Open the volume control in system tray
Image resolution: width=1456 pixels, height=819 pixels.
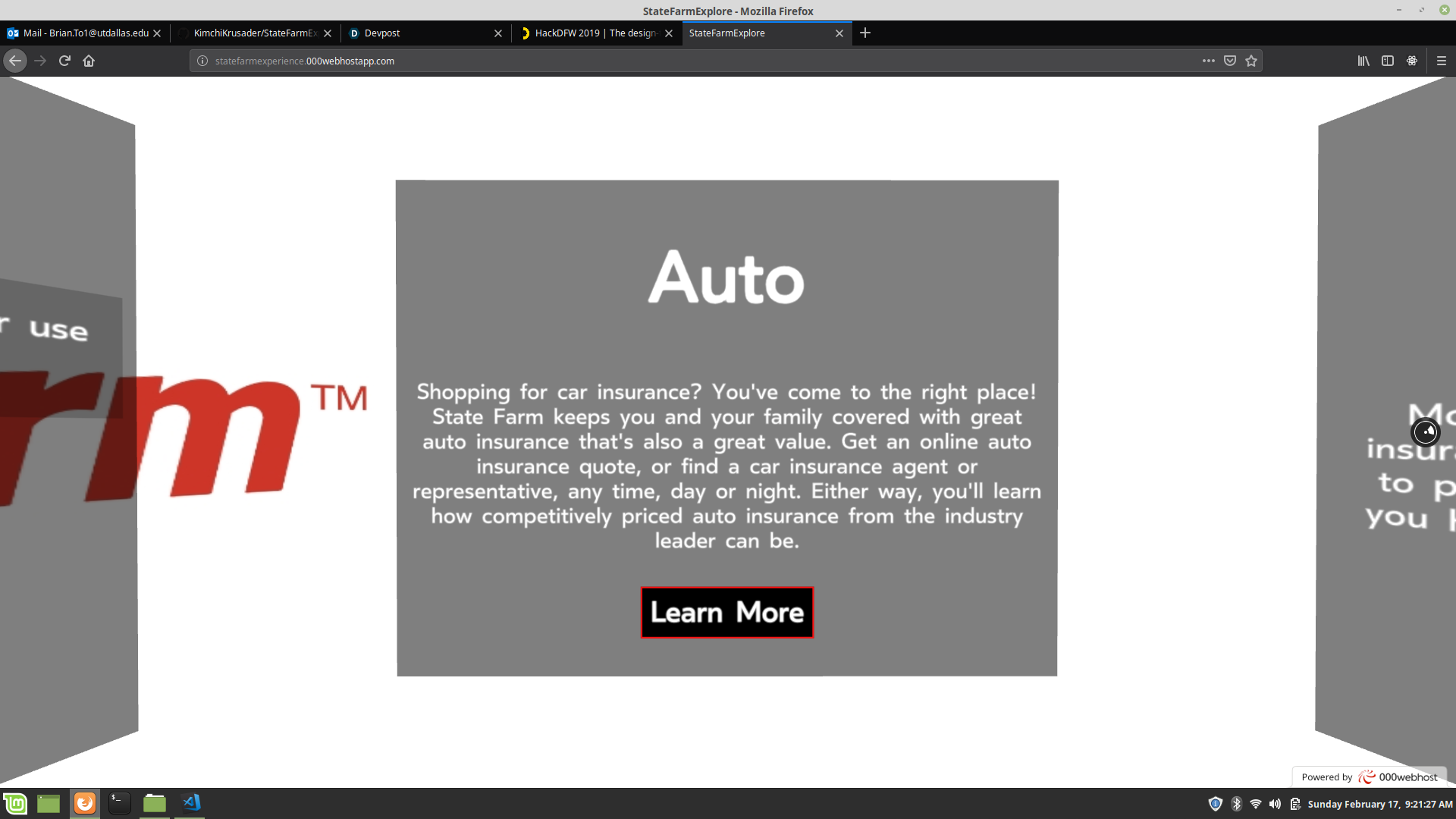(1275, 804)
